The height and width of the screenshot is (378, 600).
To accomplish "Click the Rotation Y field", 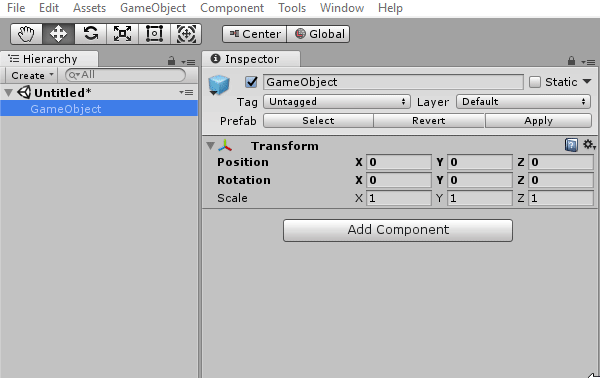I will pos(480,180).
